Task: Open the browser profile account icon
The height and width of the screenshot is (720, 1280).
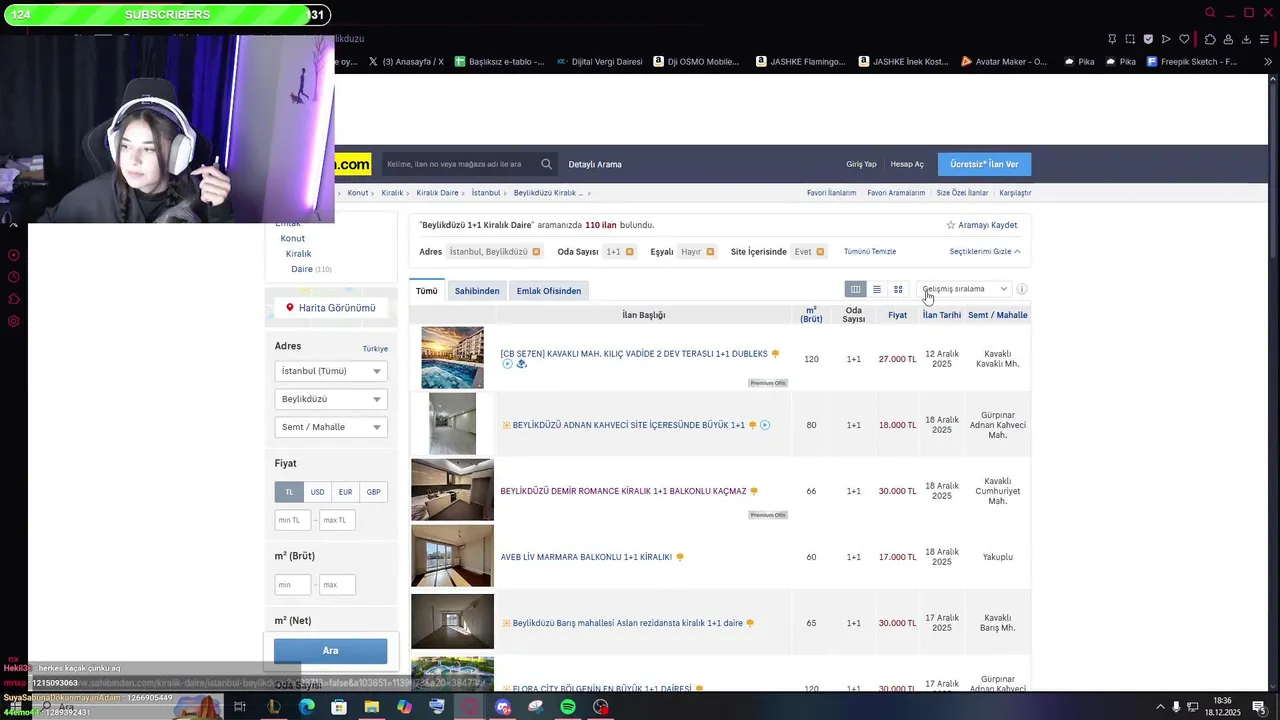Action: pos(1228,39)
